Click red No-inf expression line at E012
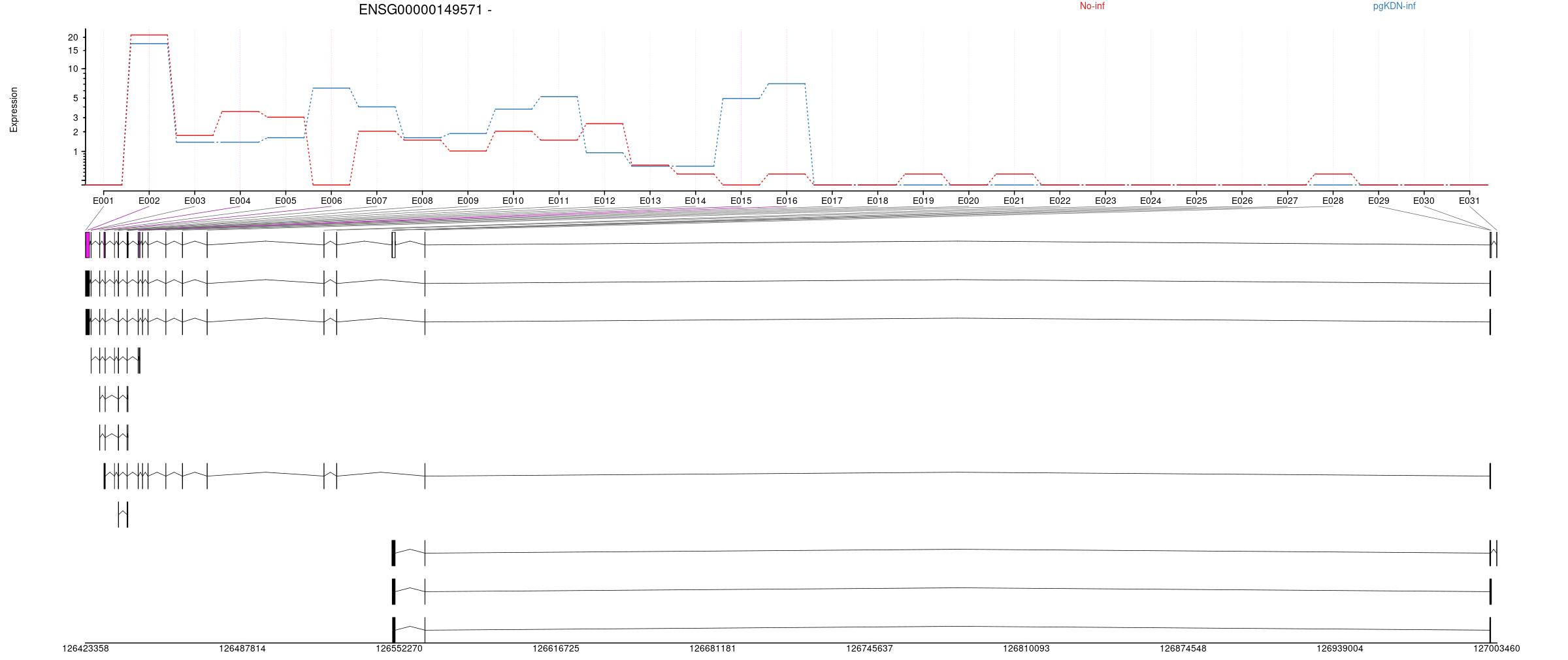 tap(604, 124)
